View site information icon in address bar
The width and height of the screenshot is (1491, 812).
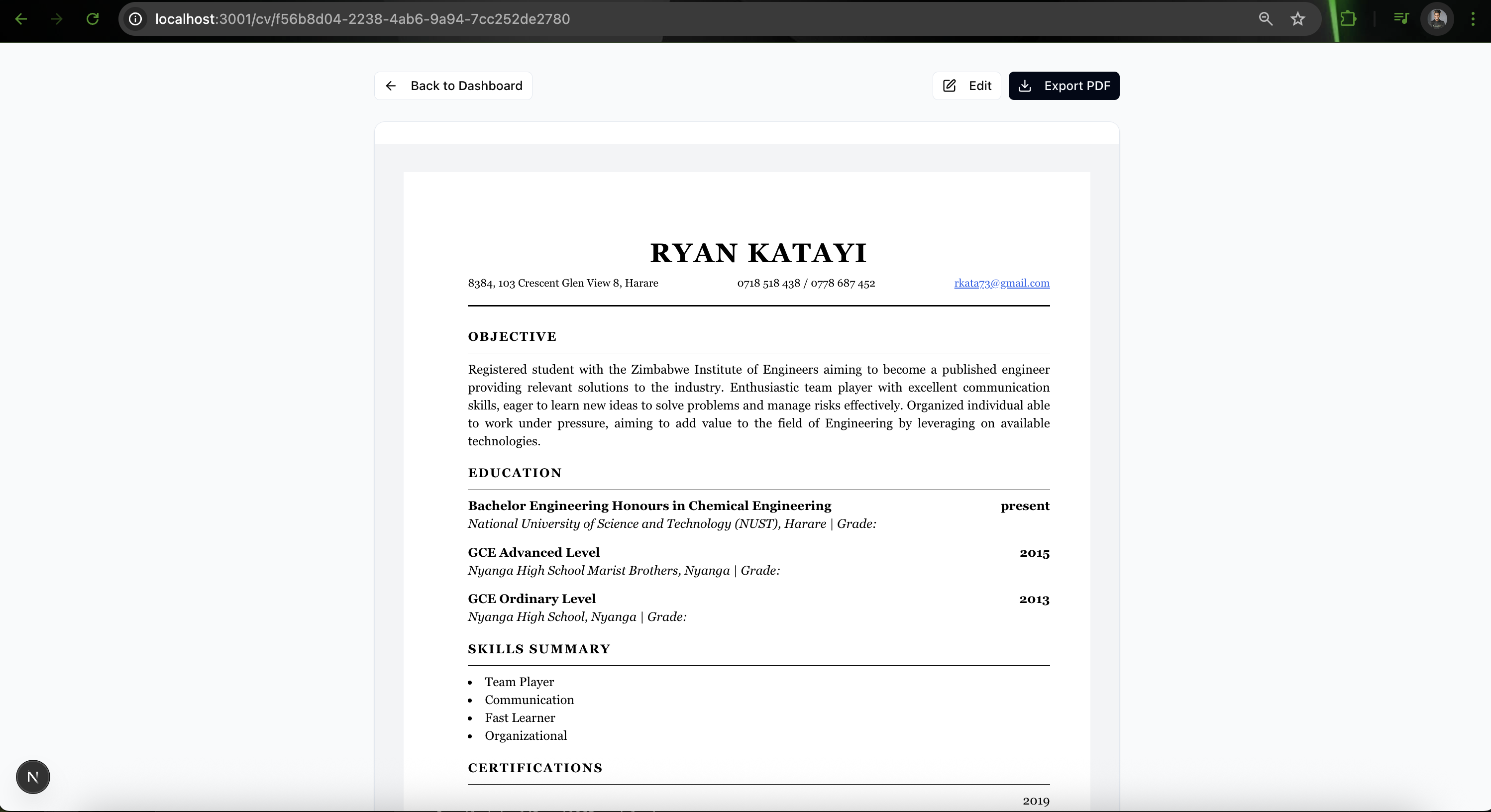(135, 19)
